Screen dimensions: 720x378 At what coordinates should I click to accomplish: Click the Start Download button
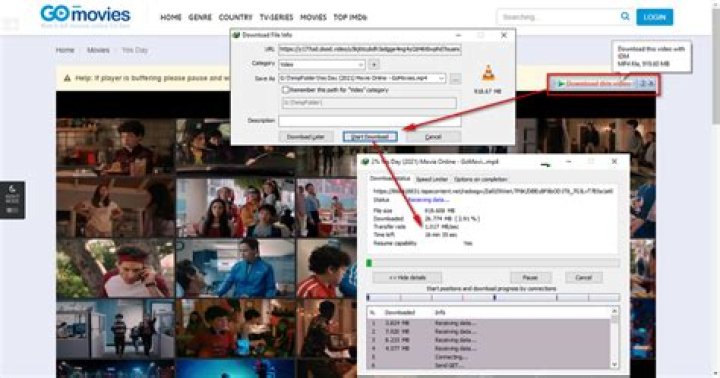click(370, 137)
